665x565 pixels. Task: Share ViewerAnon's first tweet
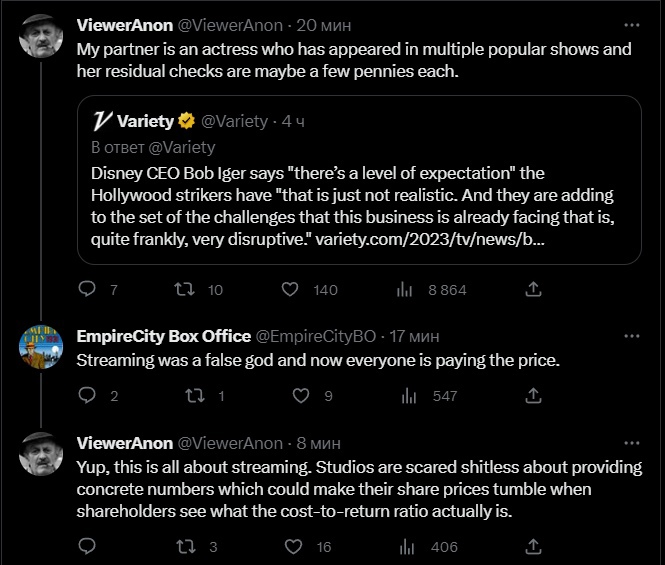(x=533, y=289)
